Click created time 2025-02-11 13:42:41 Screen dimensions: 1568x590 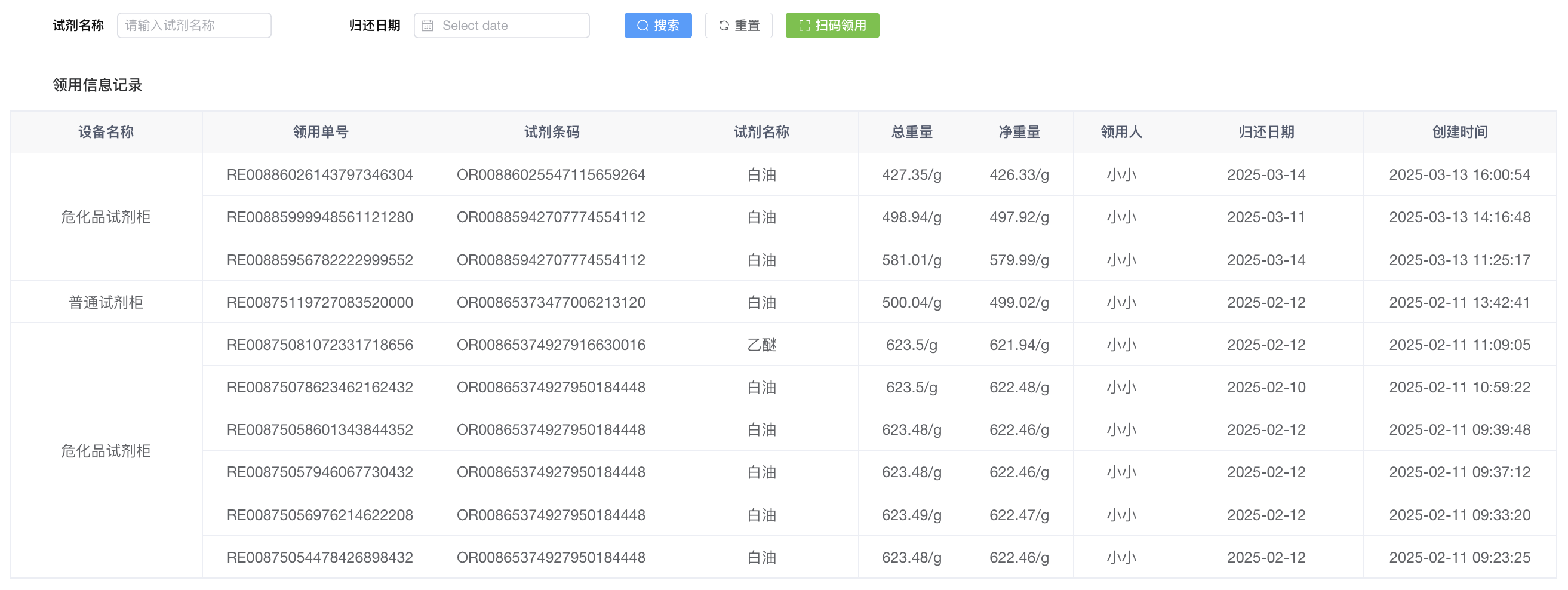tap(1460, 303)
